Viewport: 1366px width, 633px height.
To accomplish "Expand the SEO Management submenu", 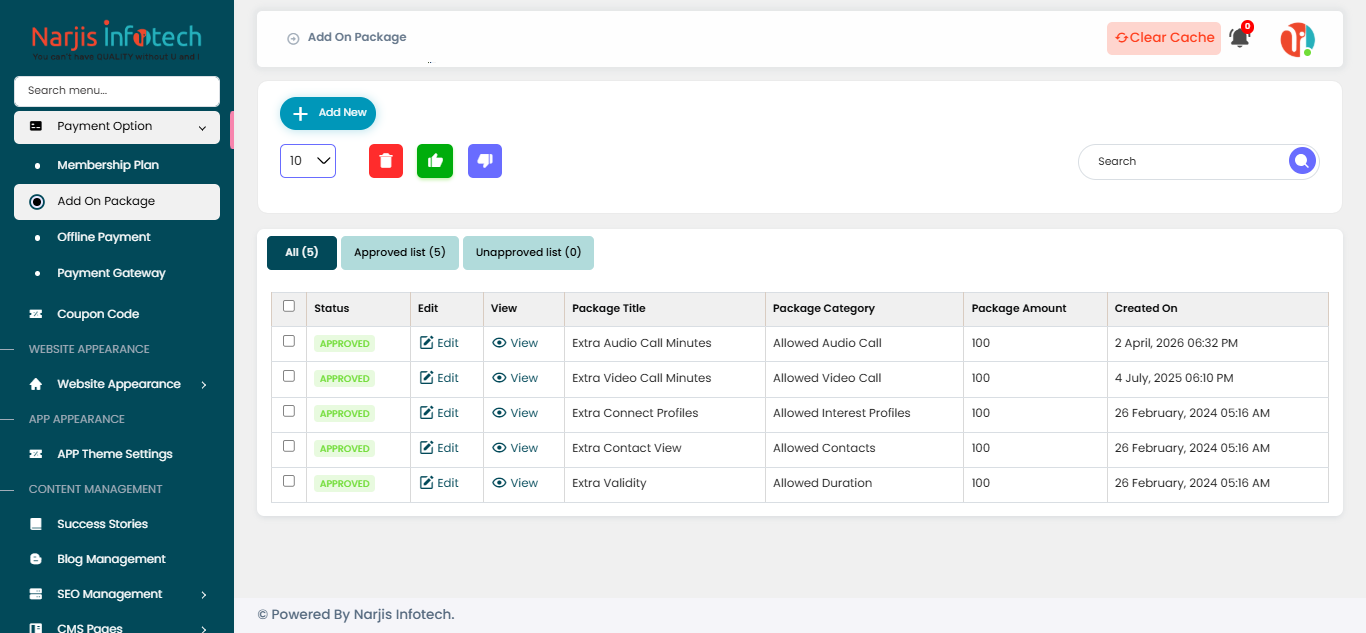I will point(204,595).
